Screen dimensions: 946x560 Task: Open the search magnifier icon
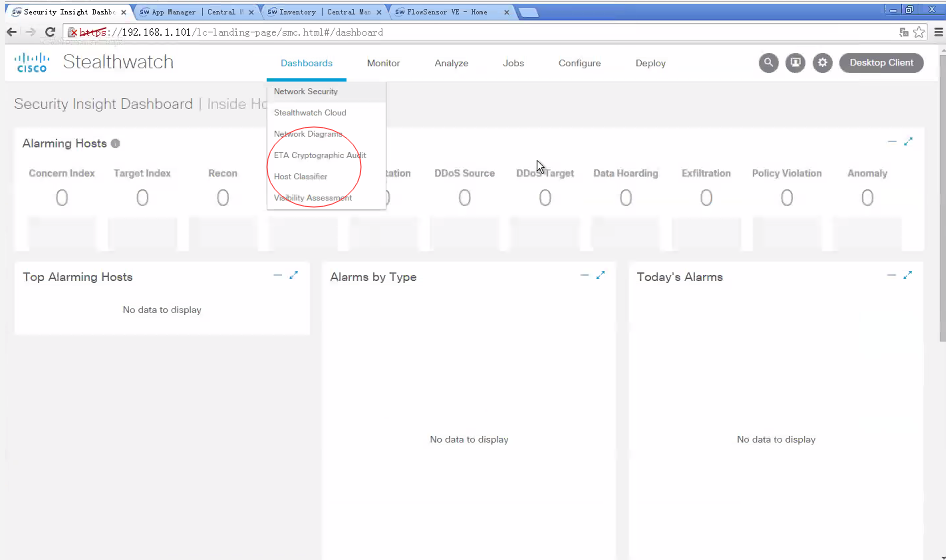coord(768,63)
